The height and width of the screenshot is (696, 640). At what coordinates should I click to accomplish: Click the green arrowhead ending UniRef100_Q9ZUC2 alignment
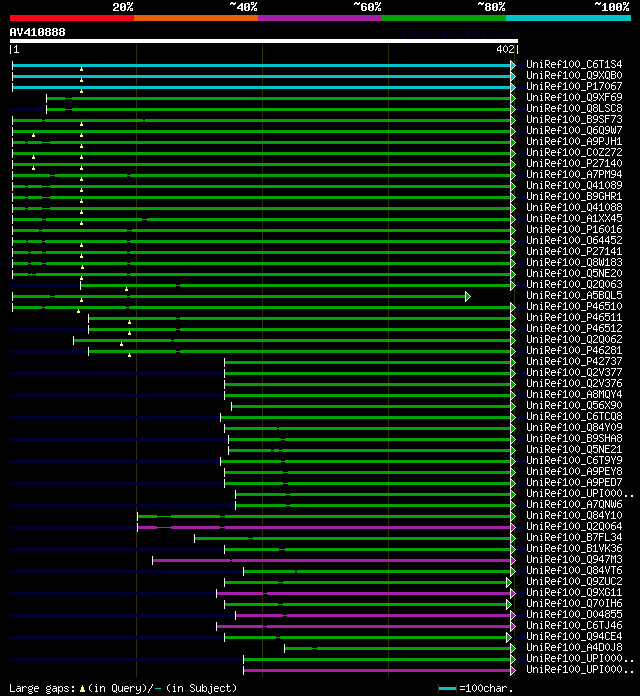pos(509,582)
